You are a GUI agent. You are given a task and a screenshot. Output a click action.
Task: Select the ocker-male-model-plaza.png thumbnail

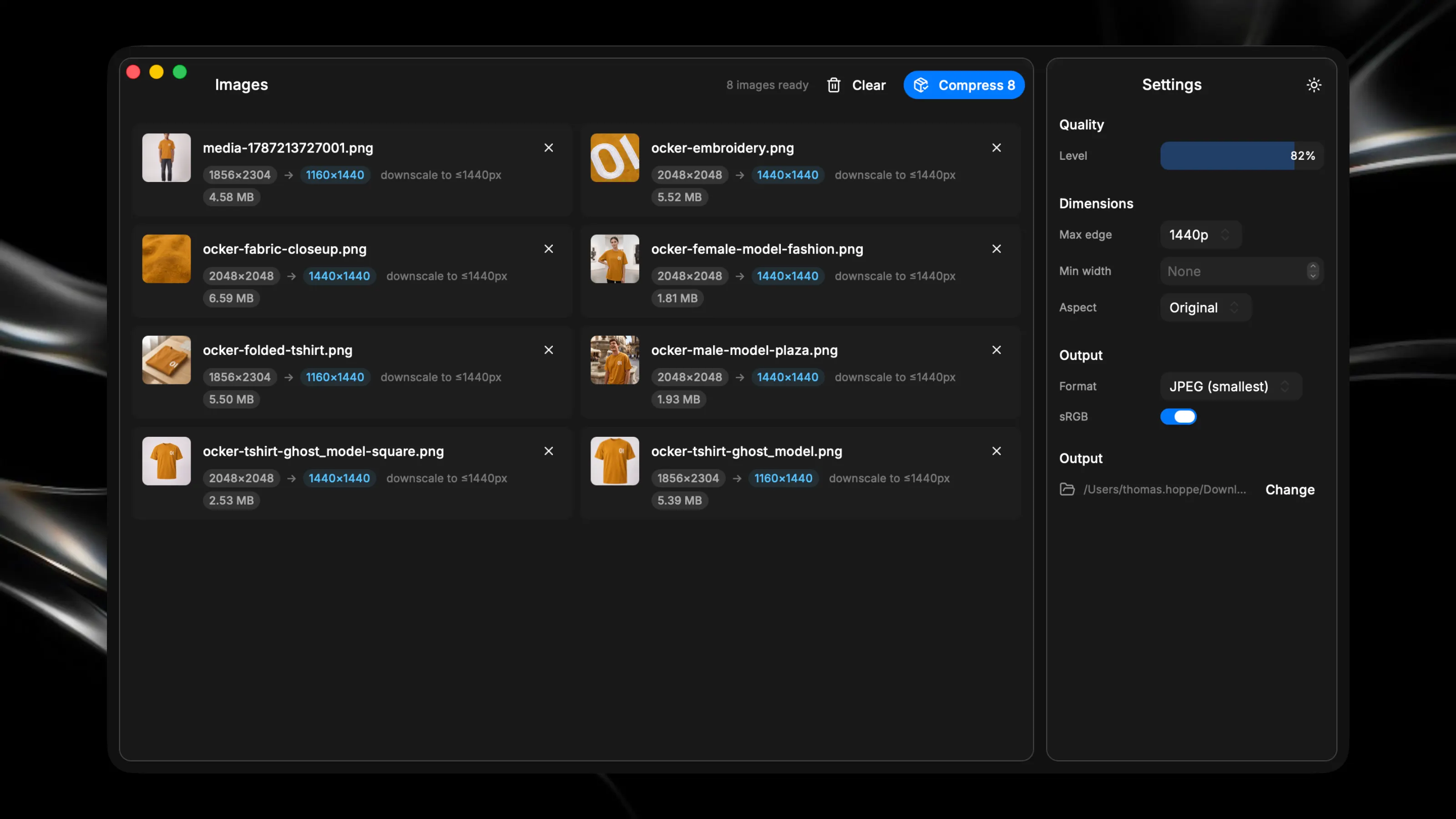click(x=614, y=360)
